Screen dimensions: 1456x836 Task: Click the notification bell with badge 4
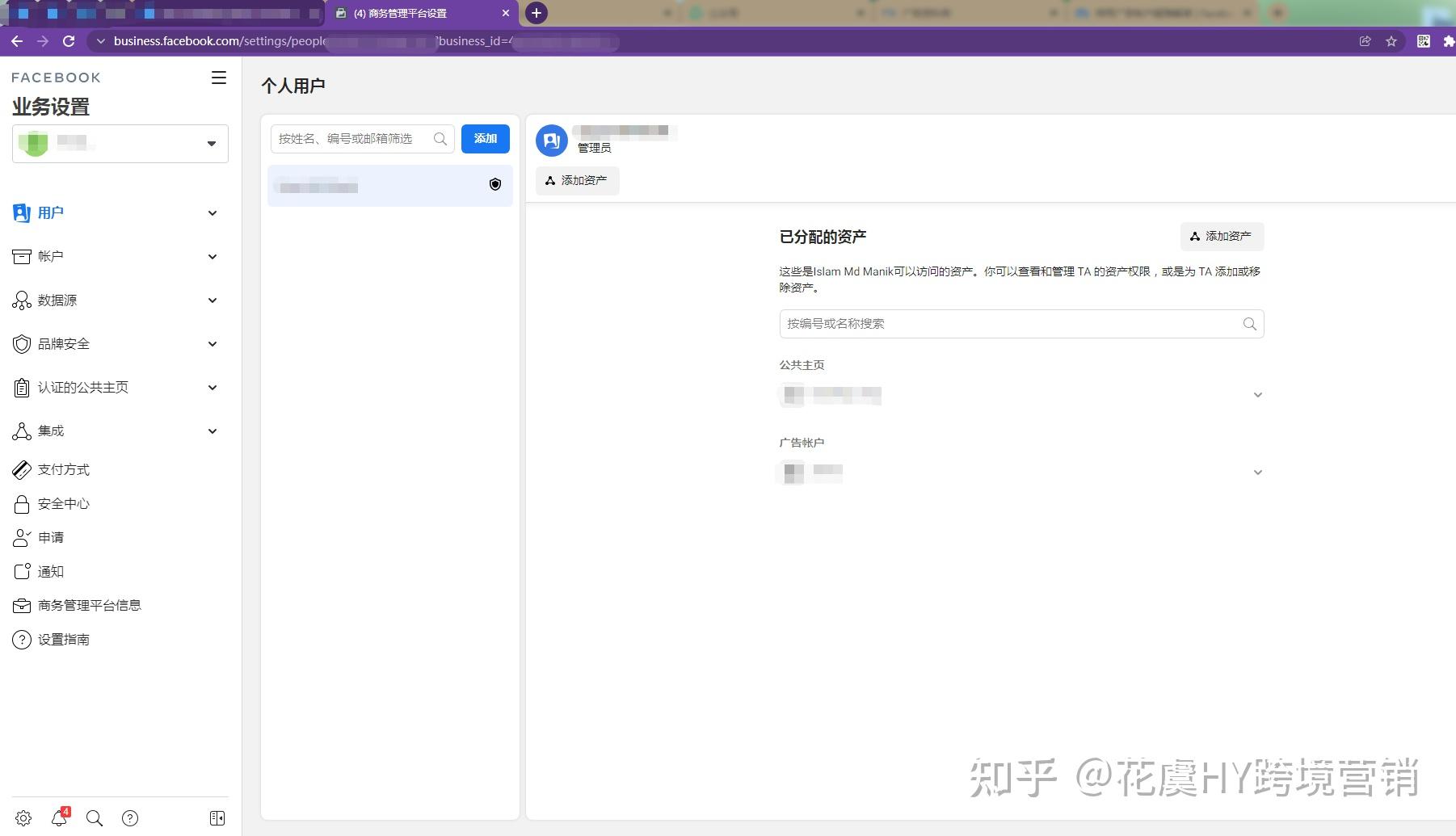point(58,817)
